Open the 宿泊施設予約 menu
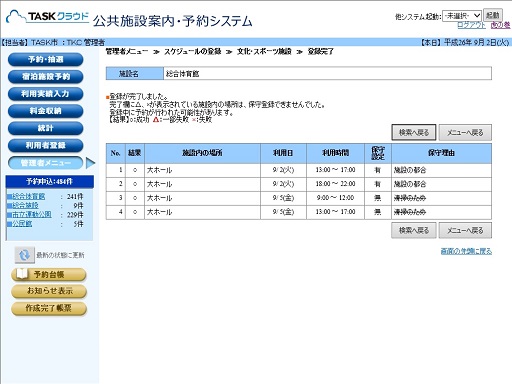Image resolution: width=512 pixels, height=384 pixels. coord(45,77)
